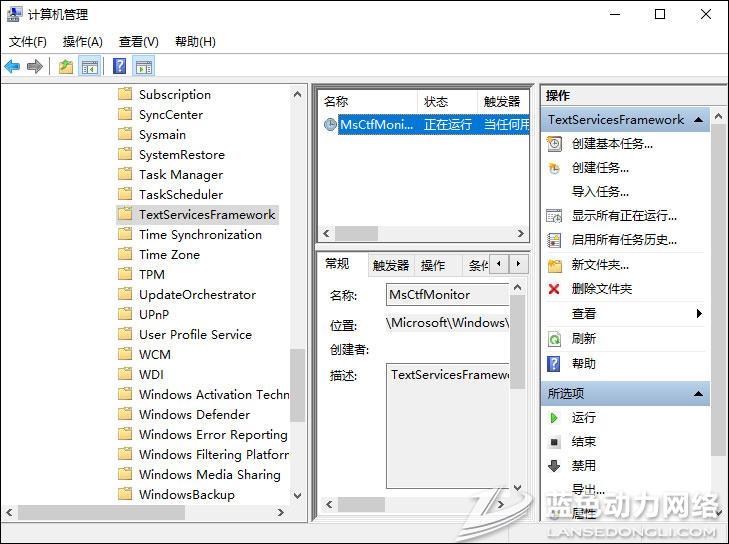The width and height of the screenshot is (729, 544).
Task: Toggle the show/hide console tree icon
Action: (x=90, y=67)
